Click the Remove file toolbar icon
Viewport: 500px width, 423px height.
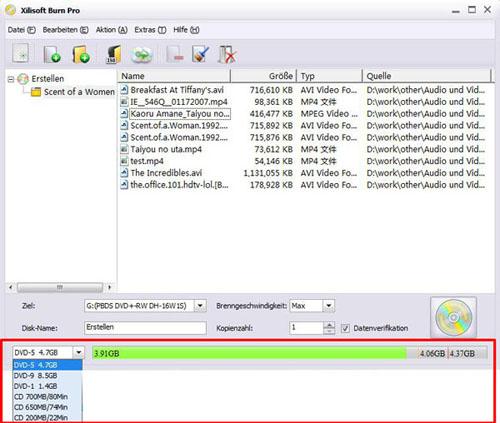coord(175,54)
